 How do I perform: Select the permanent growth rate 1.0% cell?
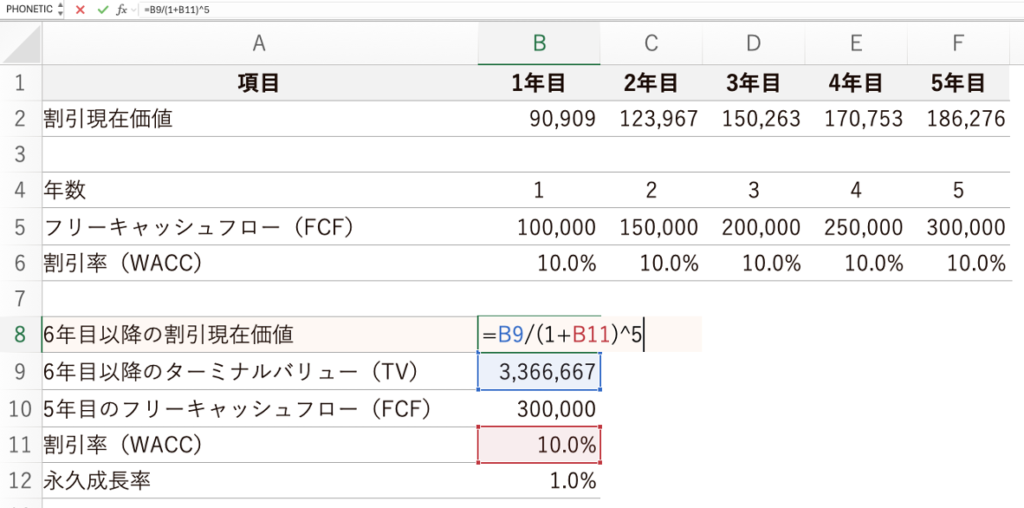tap(540, 481)
